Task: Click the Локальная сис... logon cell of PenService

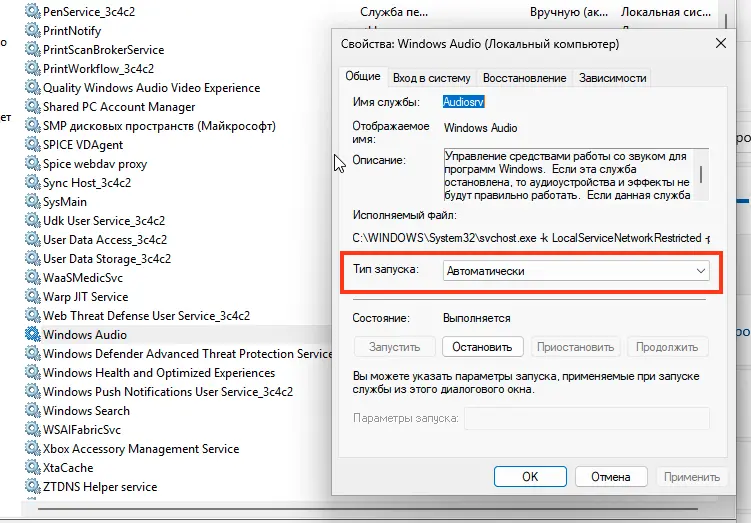Action: pos(666,12)
